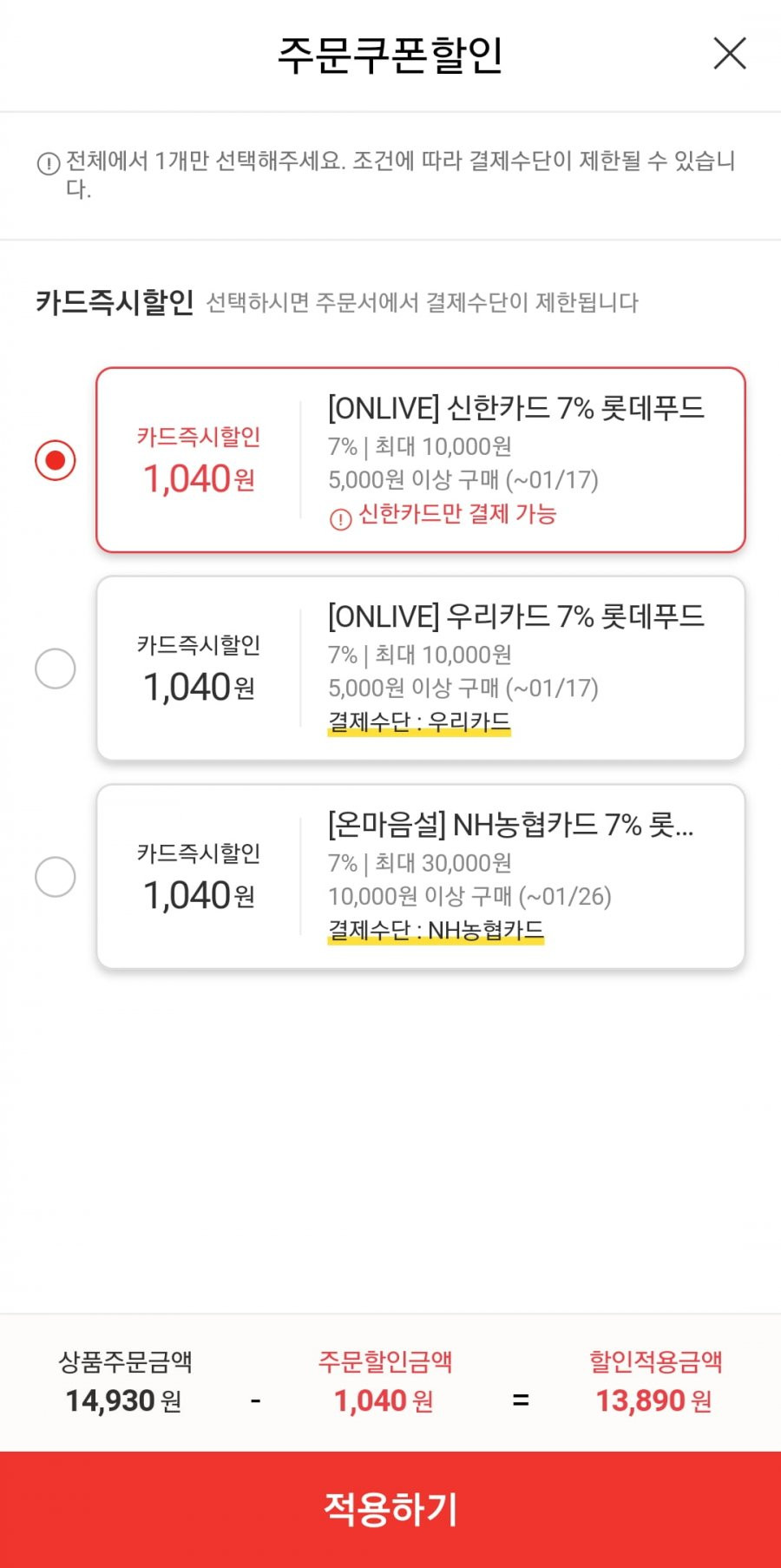
Task: Click the 1,040원 amount in NH농협카드 card
Action: pyautogui.click(x=199, y=895)
